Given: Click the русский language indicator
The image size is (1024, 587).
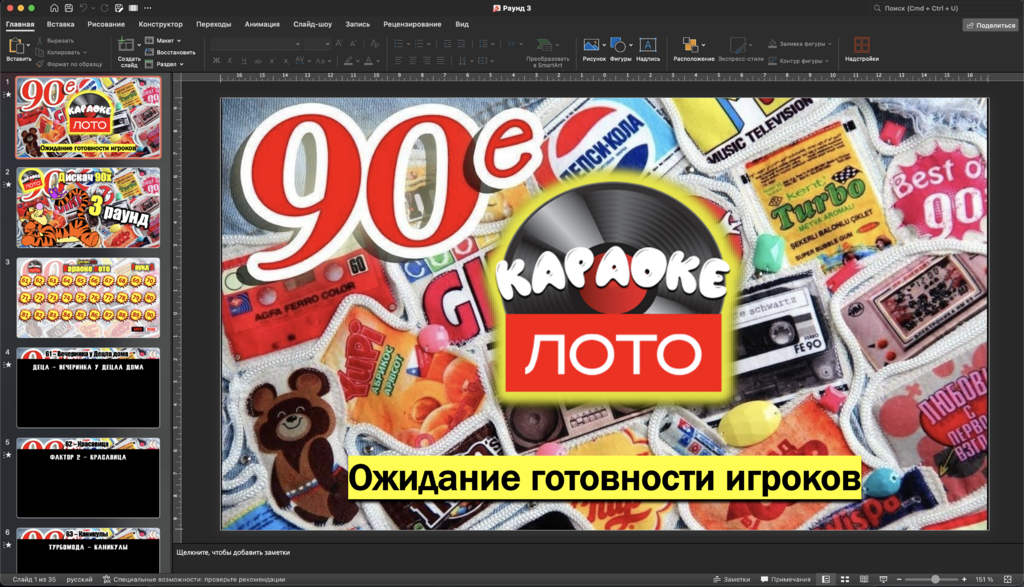Looking at the screenshot, I should [x=79, y=579].
